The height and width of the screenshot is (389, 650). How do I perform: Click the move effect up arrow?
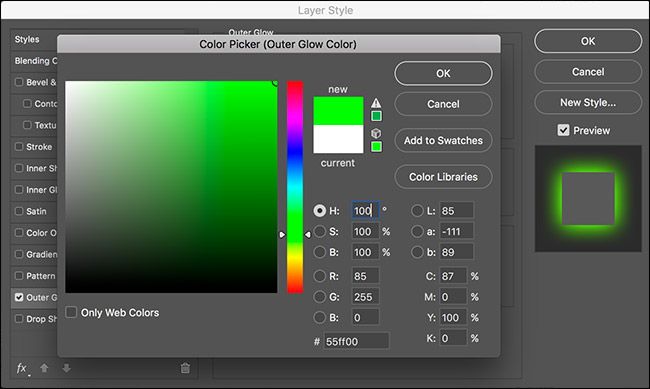click(44, 368)
